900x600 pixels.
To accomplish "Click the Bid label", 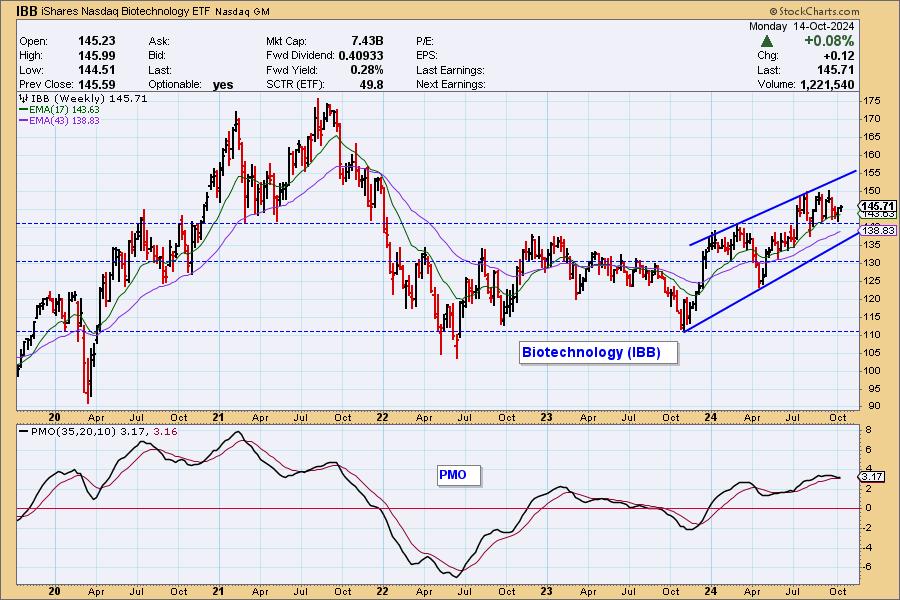I will pos(157,56).
